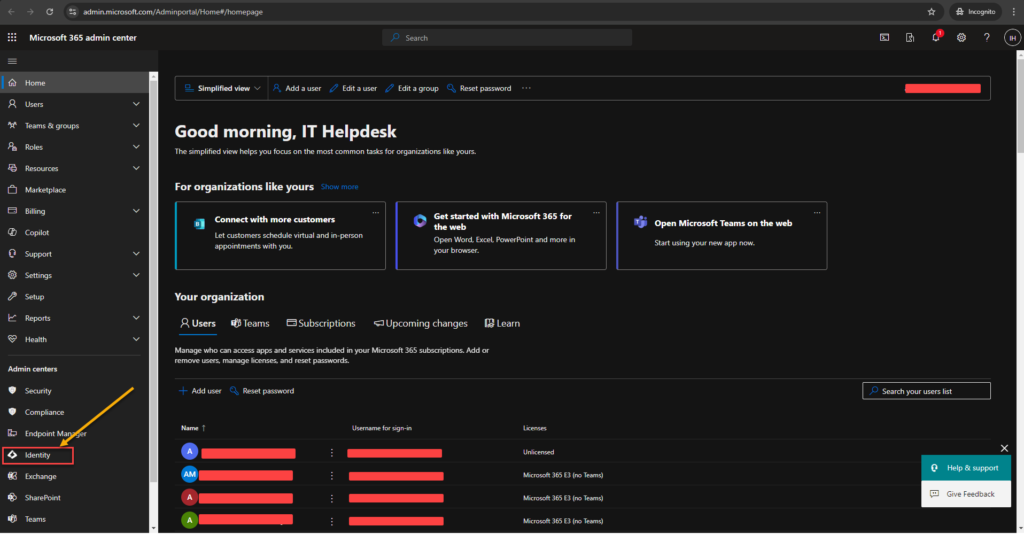
Task: Expand the Roles navigation section
Action: click(136, 147)
